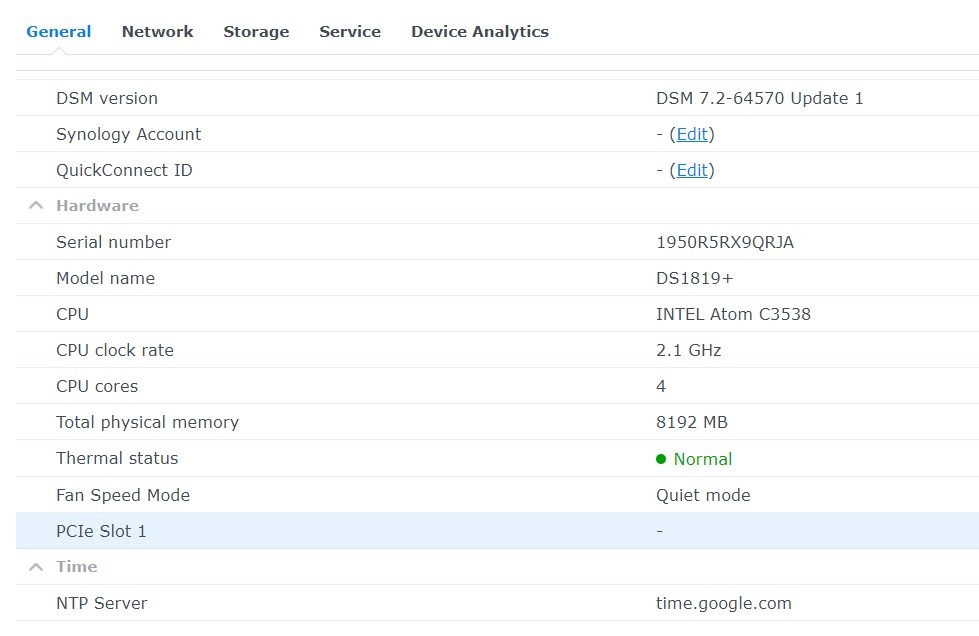Viewport: 979px width, 636px height.
Task: Select the DSM version label
Action: point(107,99)
